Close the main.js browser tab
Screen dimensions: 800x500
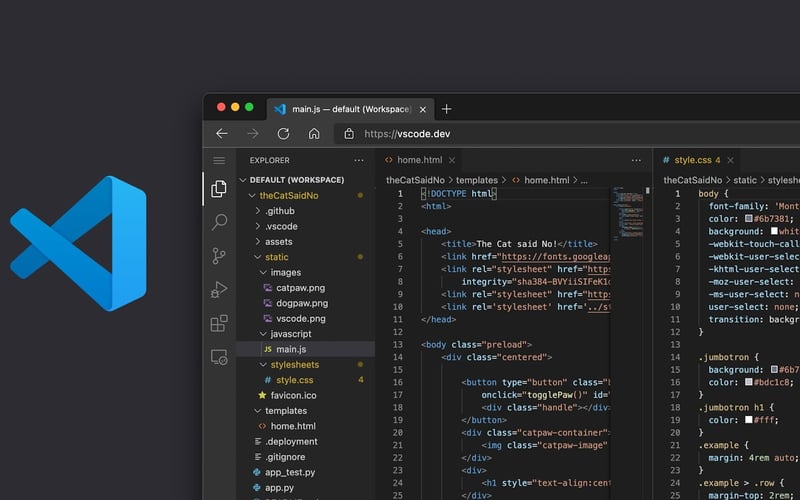[x=422, y=109]
